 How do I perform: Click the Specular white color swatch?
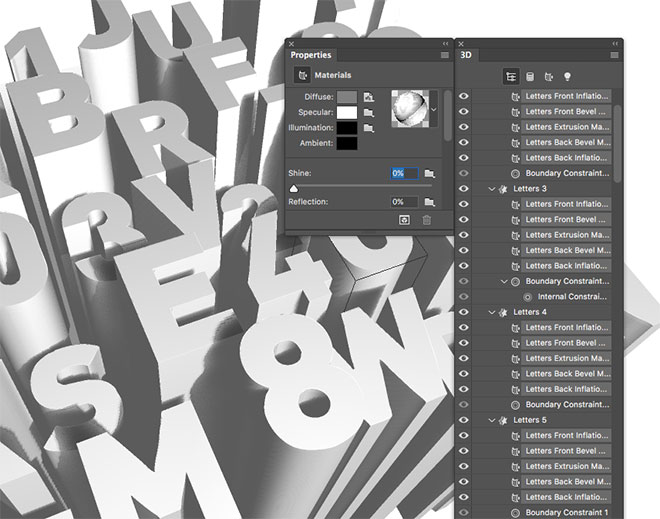346,113
